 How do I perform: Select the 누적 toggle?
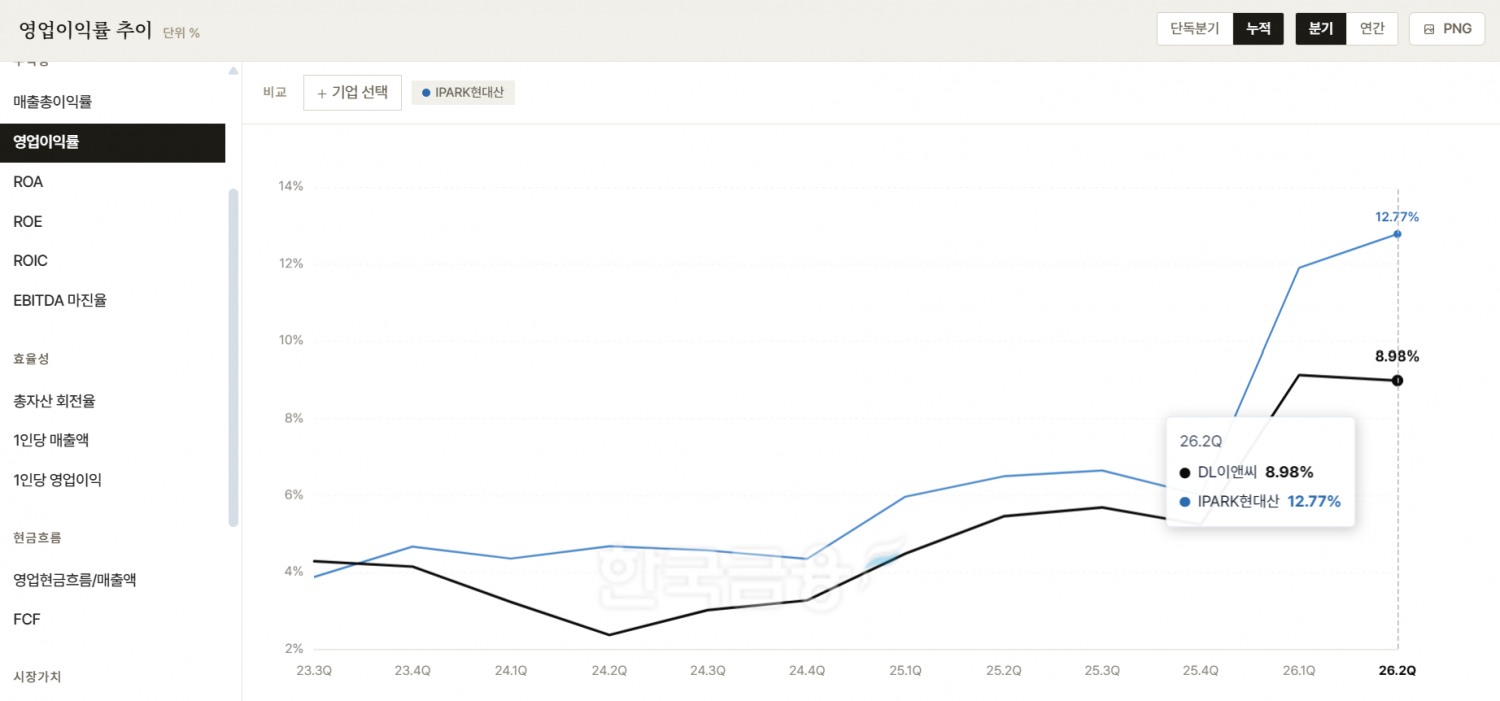[1258, 28]
